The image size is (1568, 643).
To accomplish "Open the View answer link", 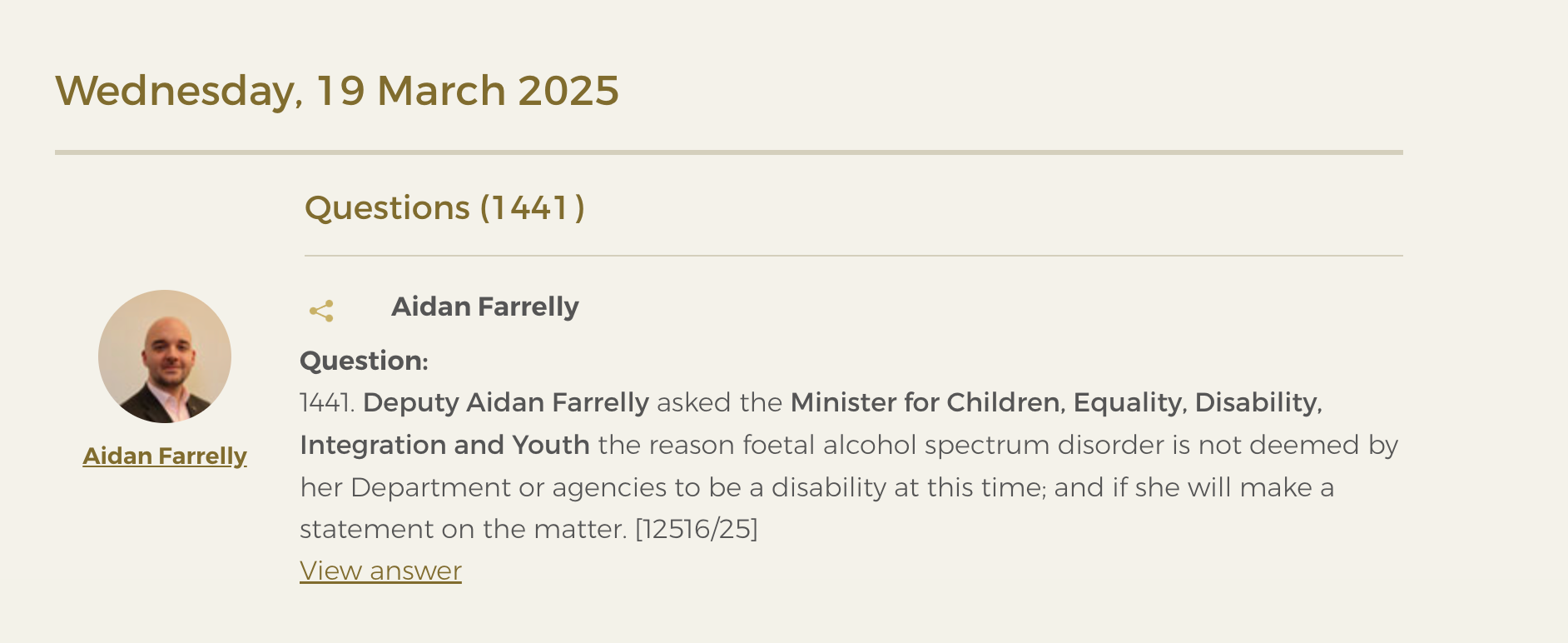I will point(380,571).
